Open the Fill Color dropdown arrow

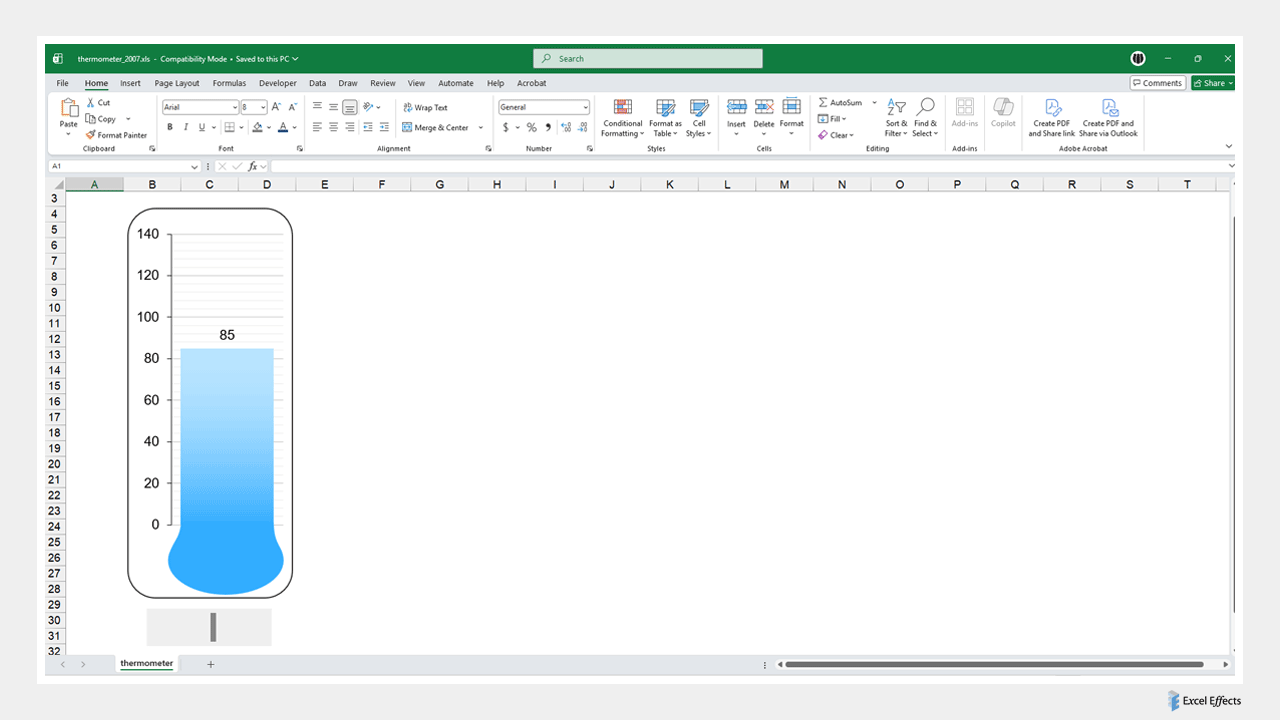pos(268,127)
